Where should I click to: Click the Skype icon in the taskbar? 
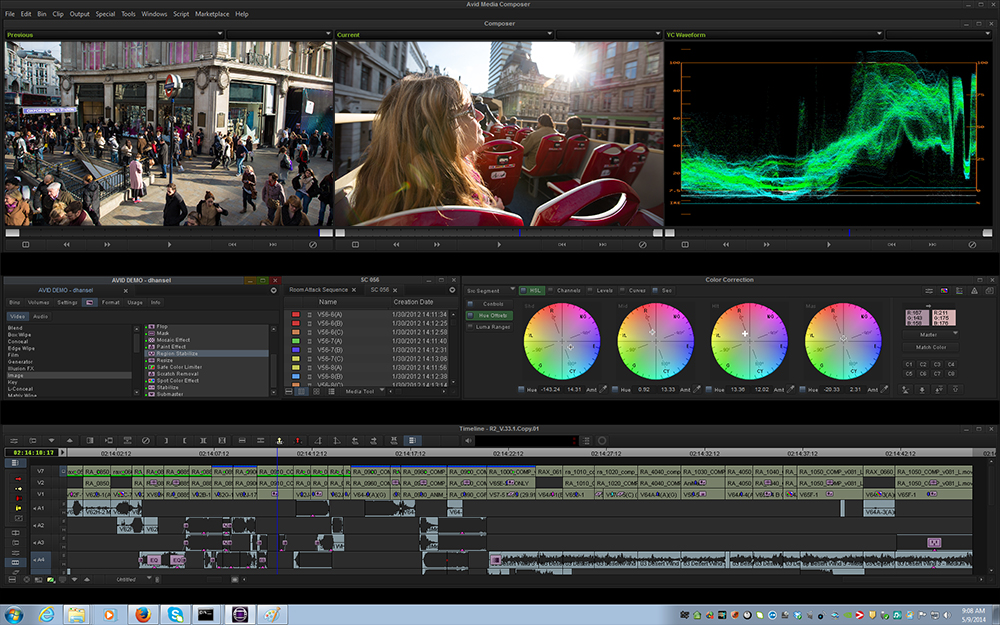176,613
